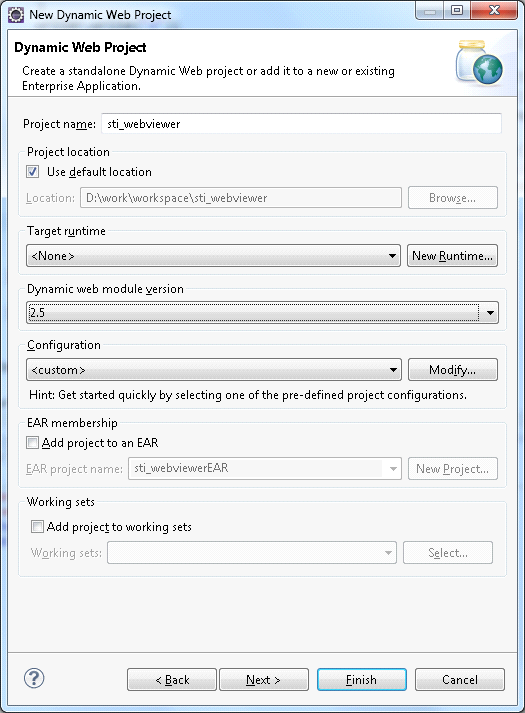
Task: Expand Dynamic web module version dropdown
Action: [262, 312]
